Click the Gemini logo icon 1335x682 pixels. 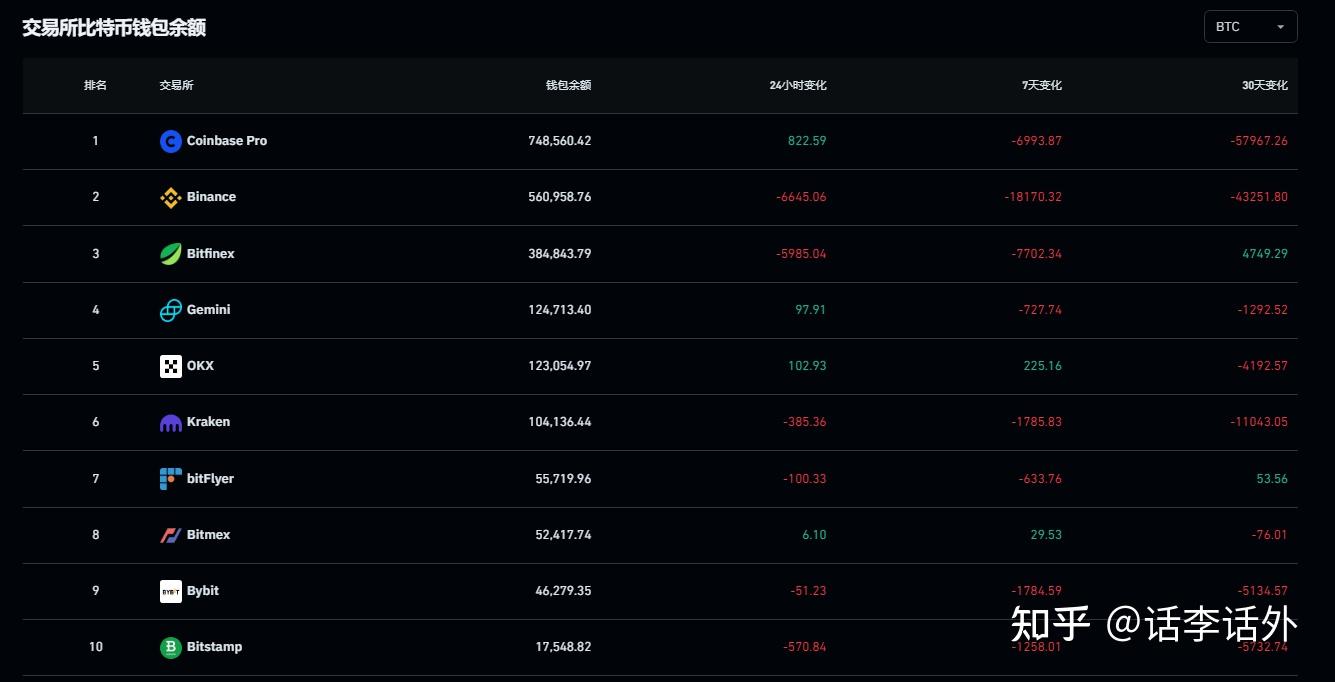[x=170, y=310]
